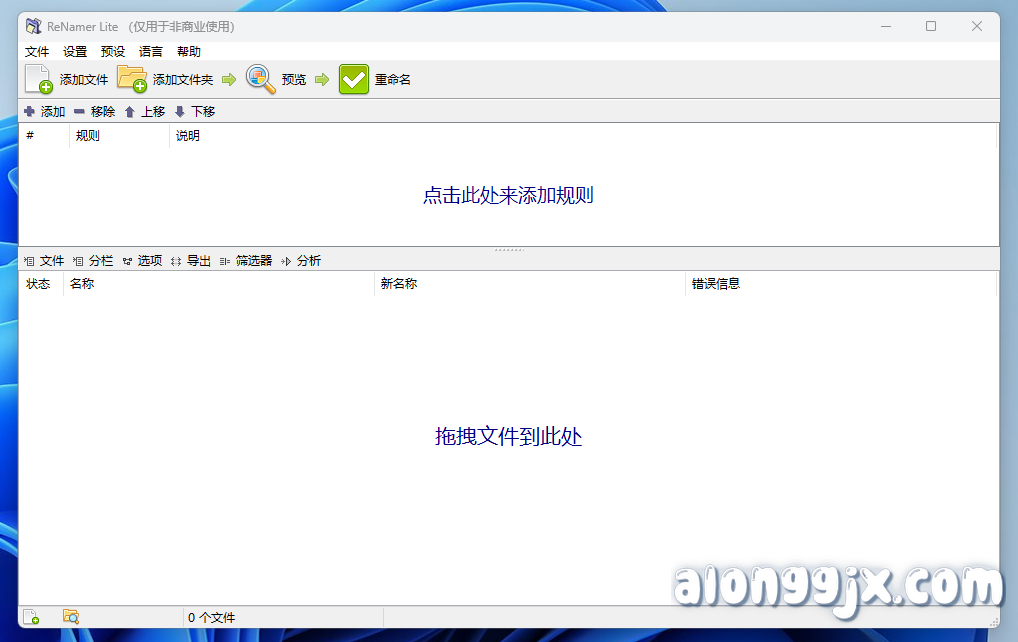Click the 下移 move-down arrow icon
Image resolution: width=1018 pixels, height=642 pixels.
[x=180, y=111]
